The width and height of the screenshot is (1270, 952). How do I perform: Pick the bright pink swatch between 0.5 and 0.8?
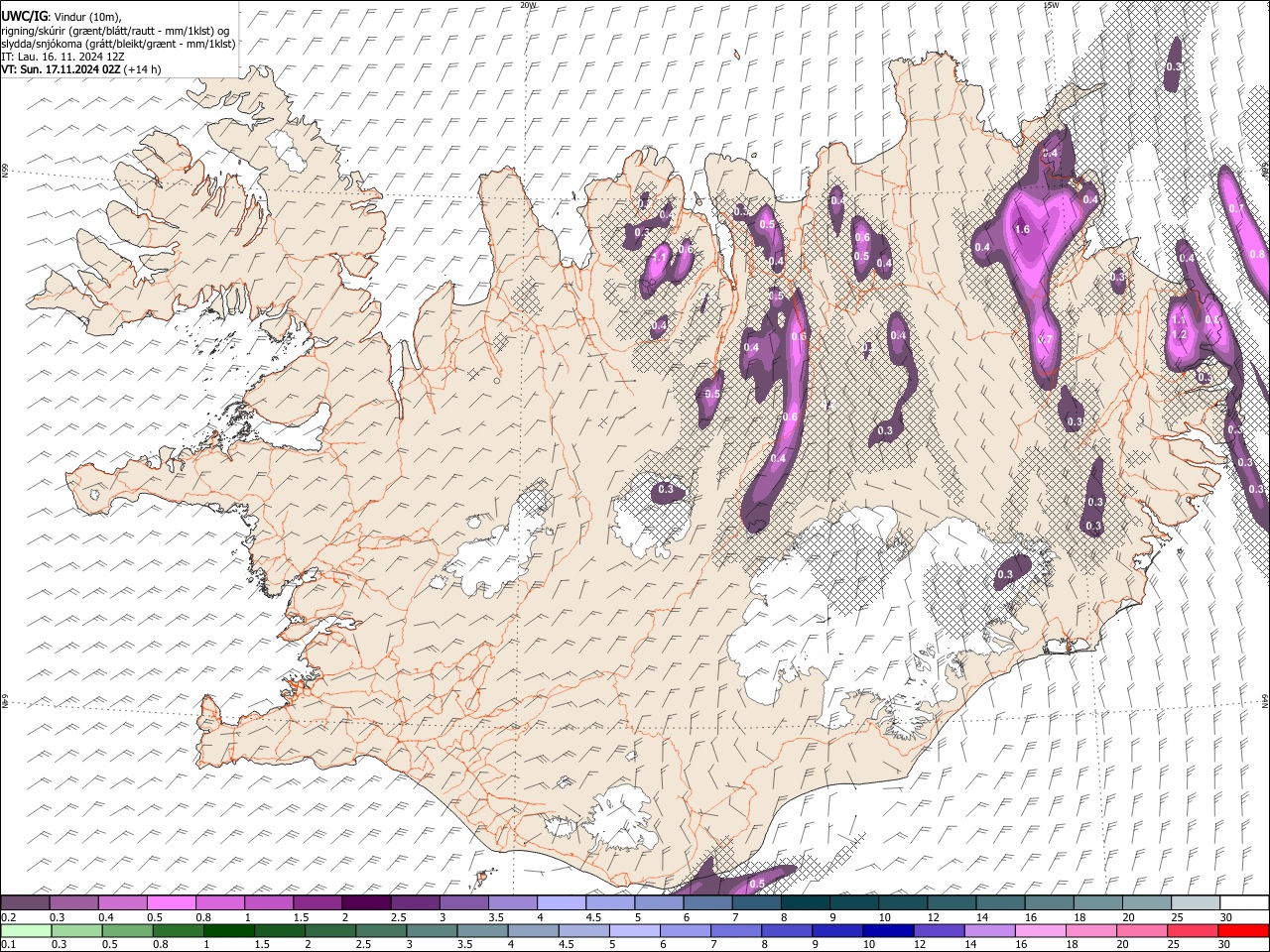pyautogui.click(x=172, y=903)
